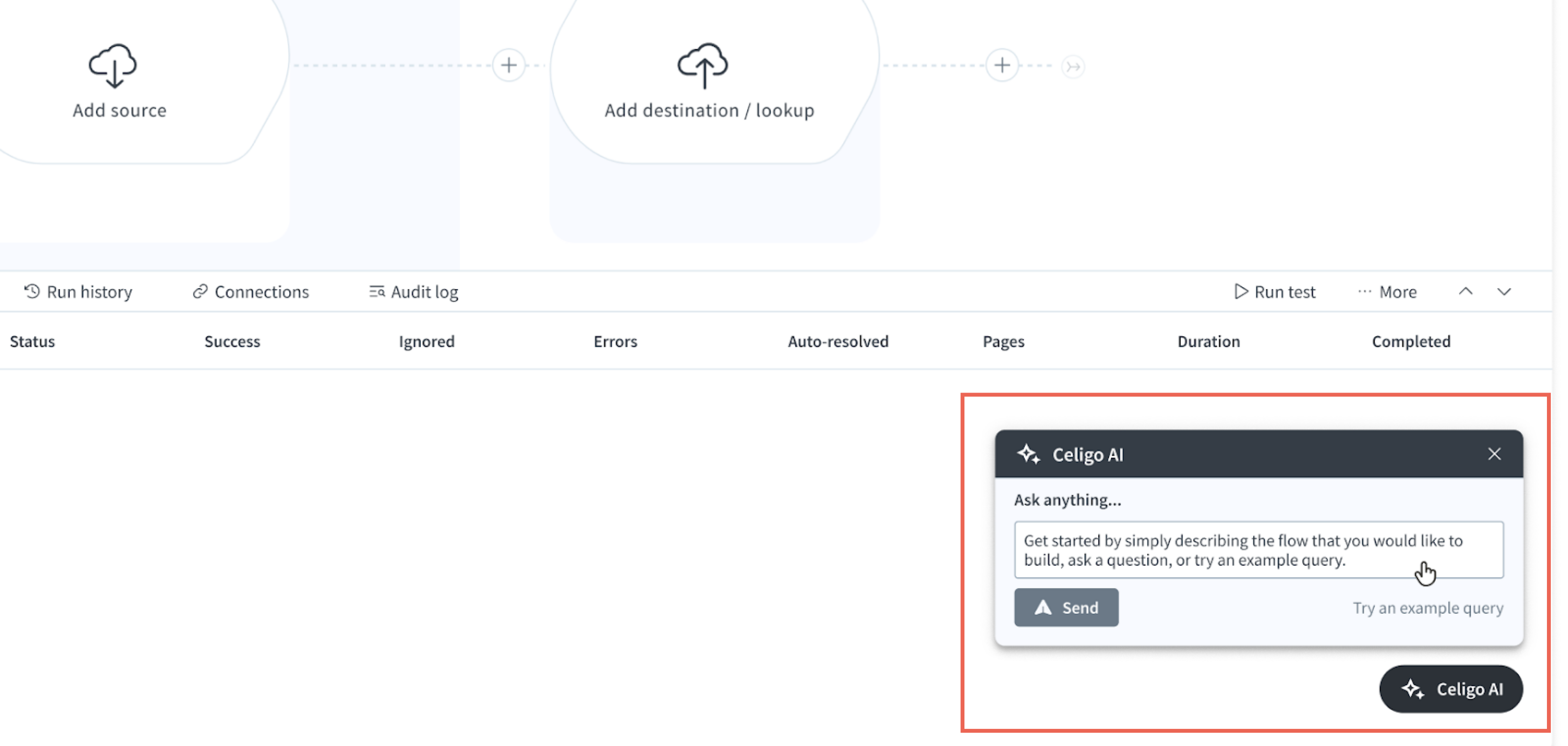Send the query to Celigo AI
The width and height of the screenshot is (1568, 746).
tap(1066, 607)
